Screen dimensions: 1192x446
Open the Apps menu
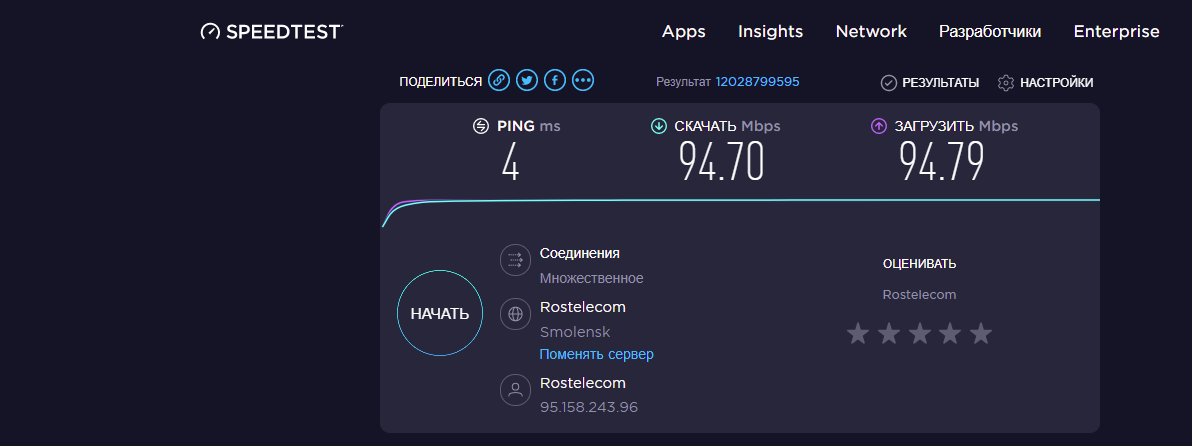click(683, 32)
